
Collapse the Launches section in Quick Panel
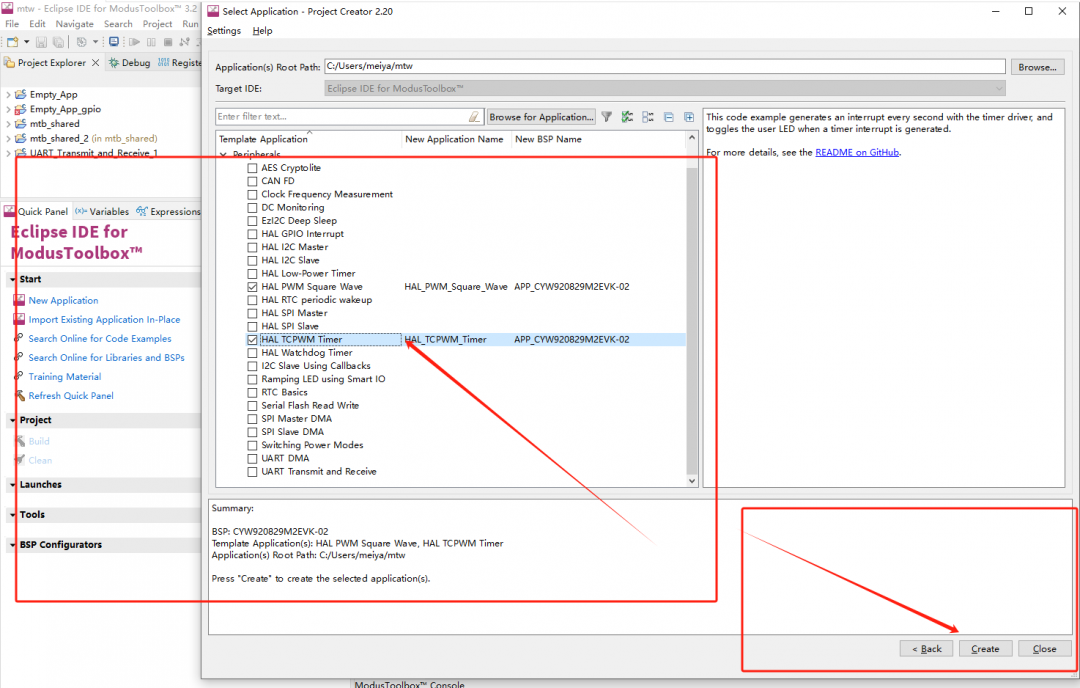[13, 485]
